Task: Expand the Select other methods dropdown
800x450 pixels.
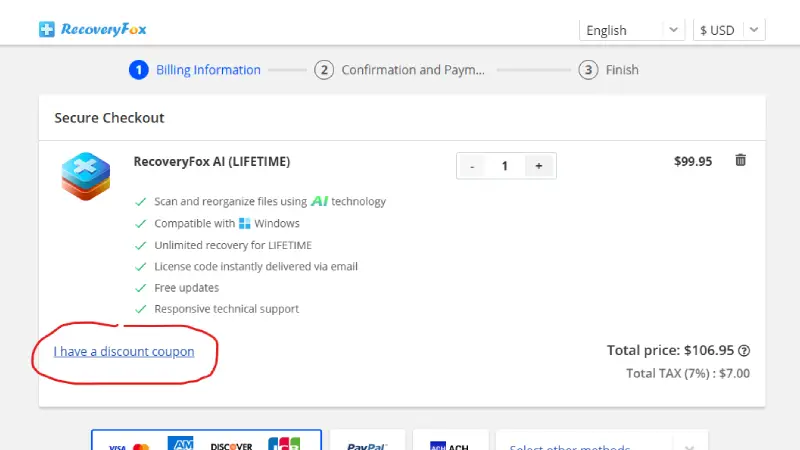Action: 590,443
